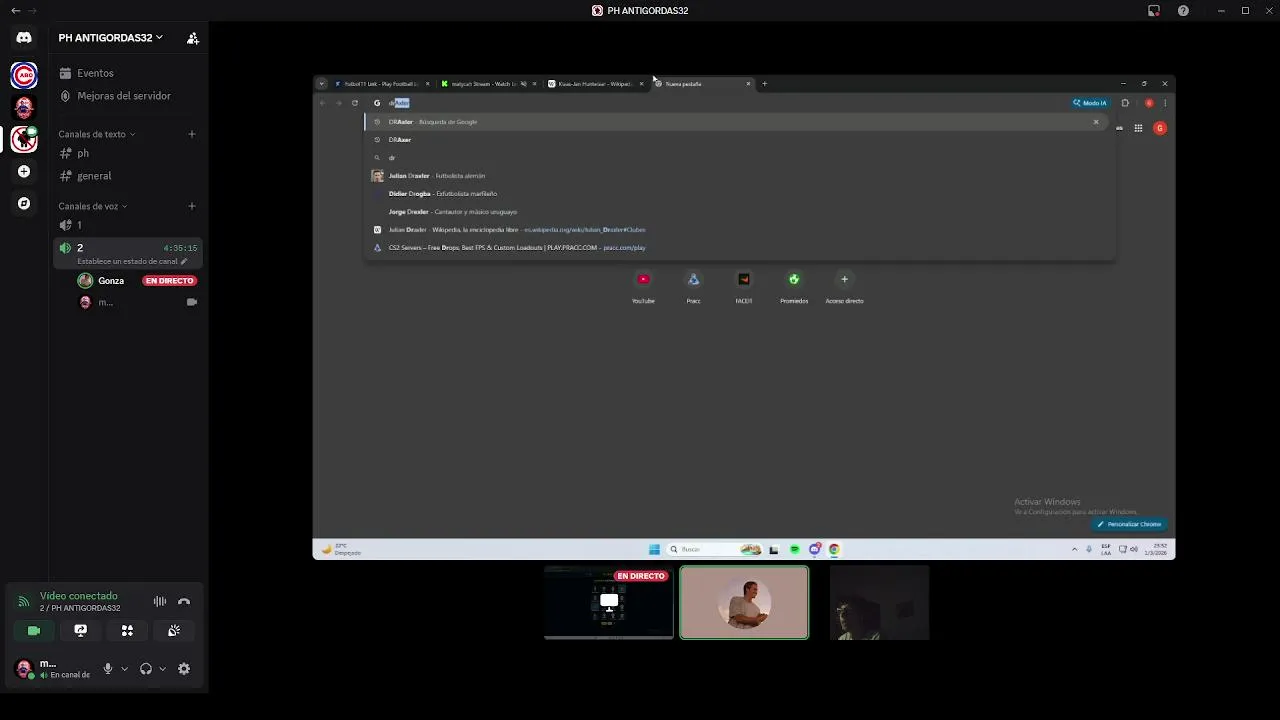The width and height of the screenshot is (1280, 720).
Task: Open noise suppression waveform icon
Action: tap(160, 601)
